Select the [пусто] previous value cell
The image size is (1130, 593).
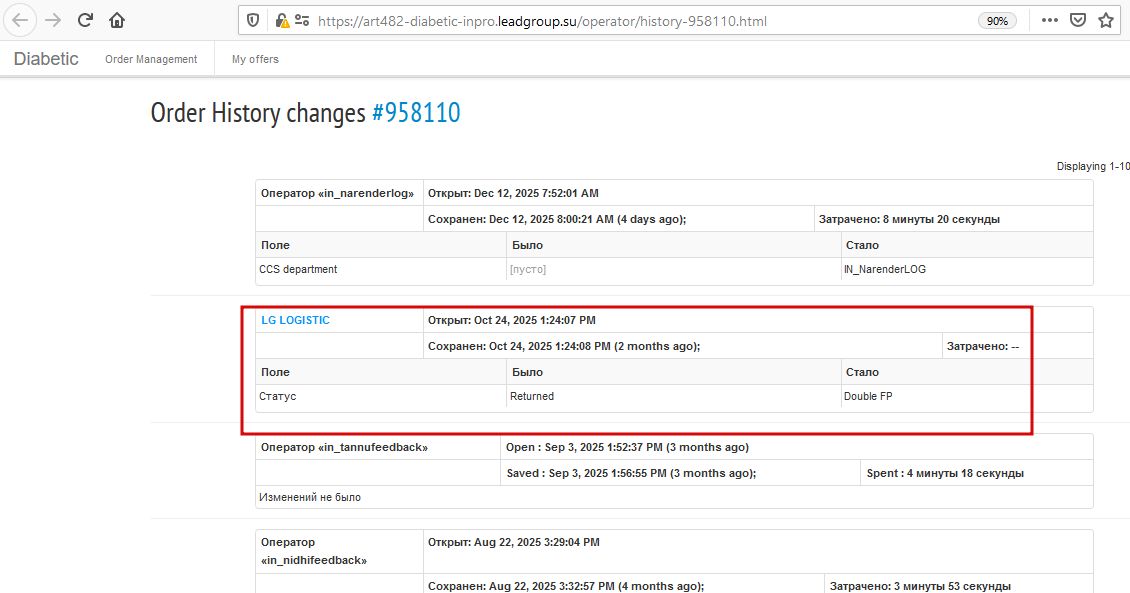(x=674, y=269)
